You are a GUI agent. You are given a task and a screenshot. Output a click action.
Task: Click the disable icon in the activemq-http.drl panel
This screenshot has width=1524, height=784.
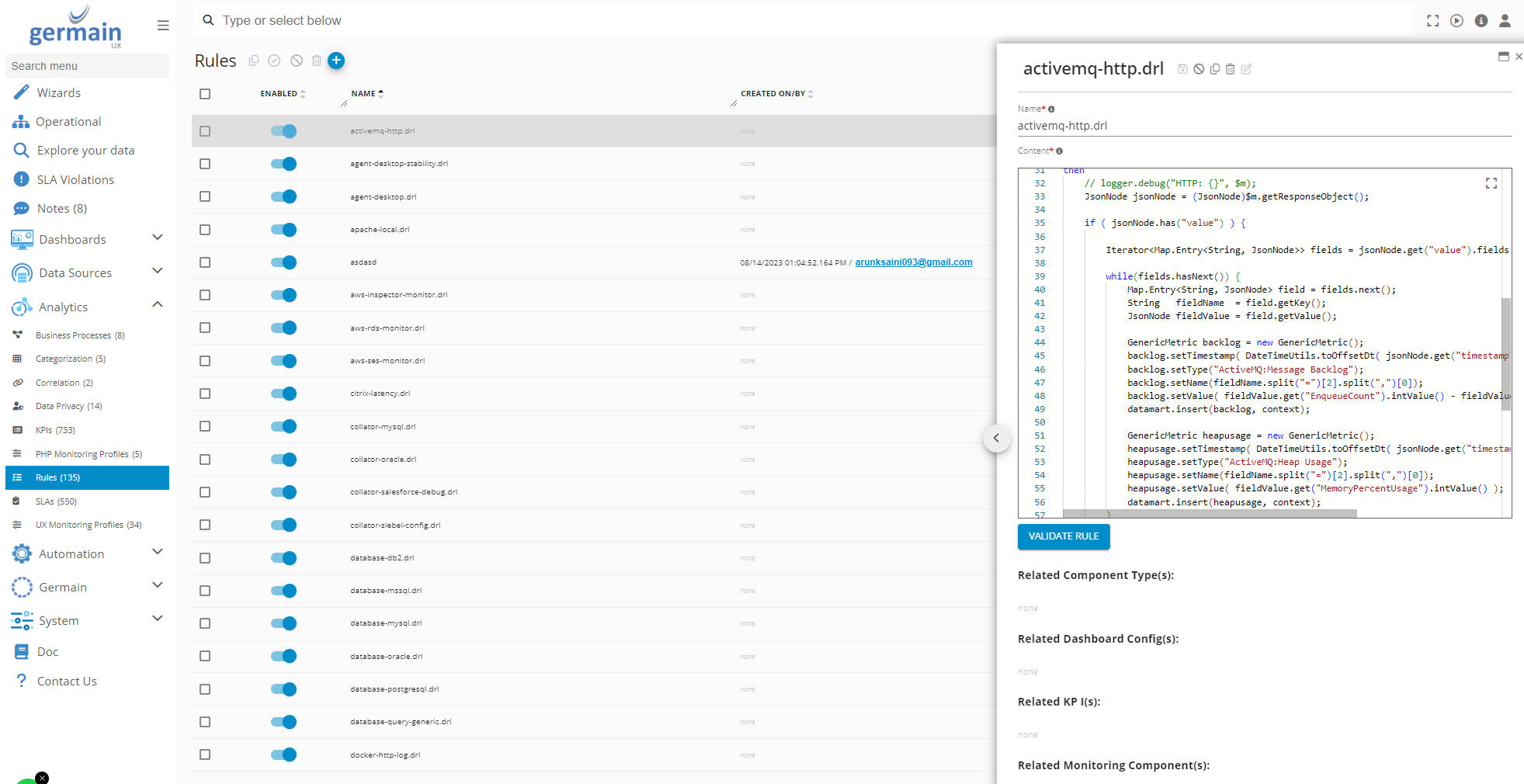(1199, 69)
